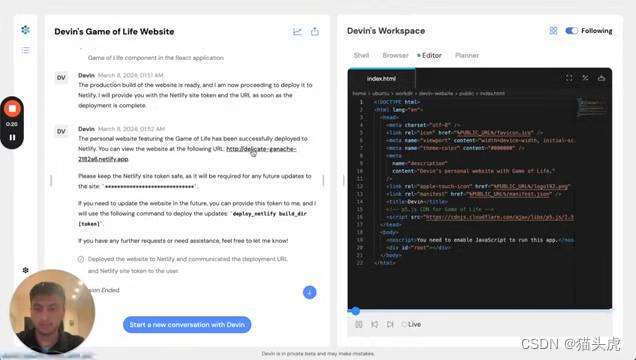The width and height of the screenshot is (636, 360).
Task: Step to next timeline event
Action: [x=390, y=324]
